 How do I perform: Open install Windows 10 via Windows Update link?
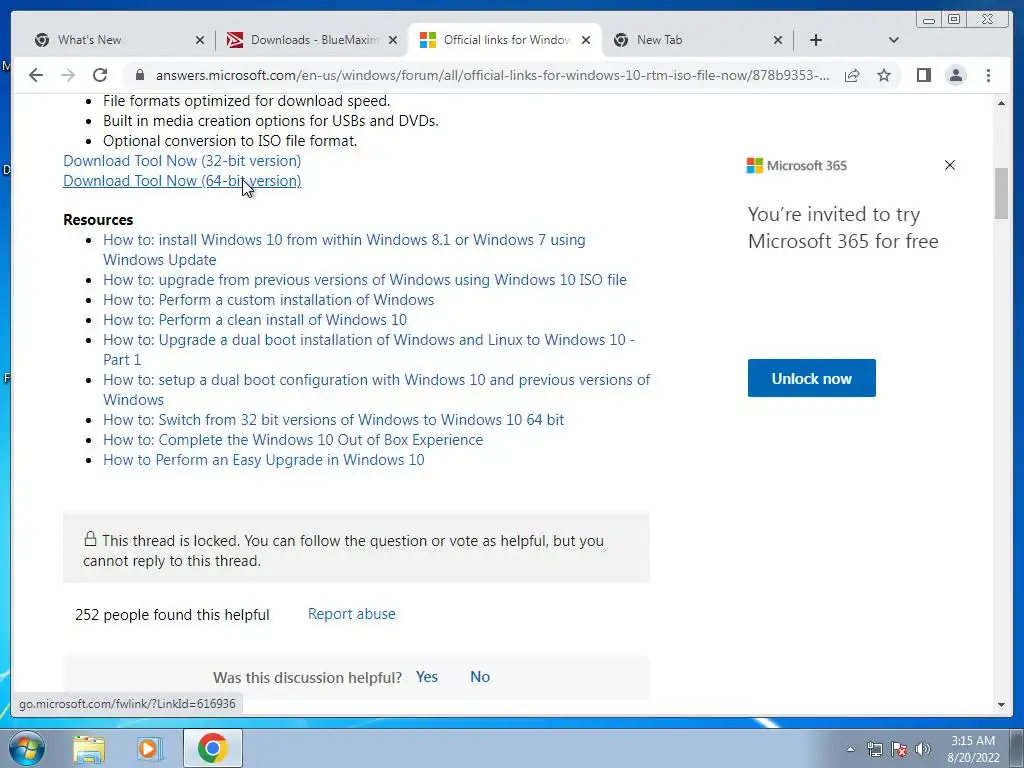pos(344,249)
